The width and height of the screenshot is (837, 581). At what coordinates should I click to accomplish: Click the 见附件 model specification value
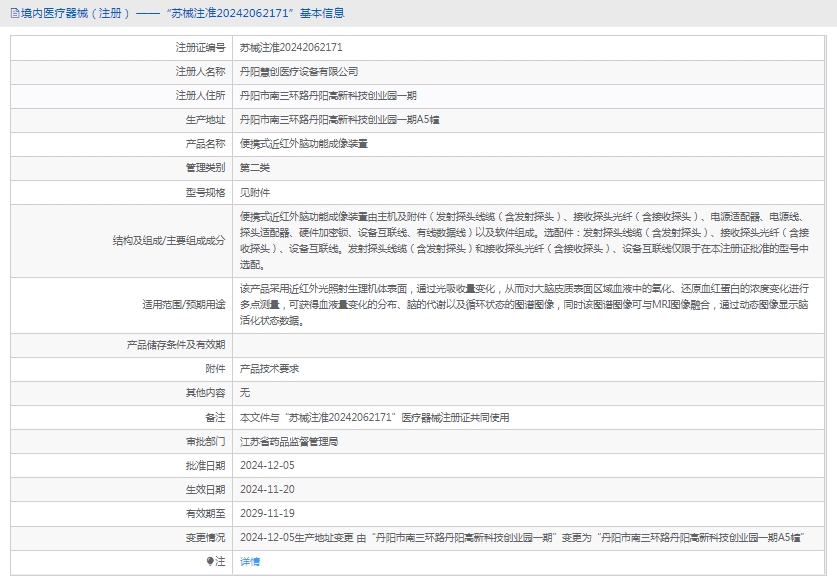click(x=255, y=191)
